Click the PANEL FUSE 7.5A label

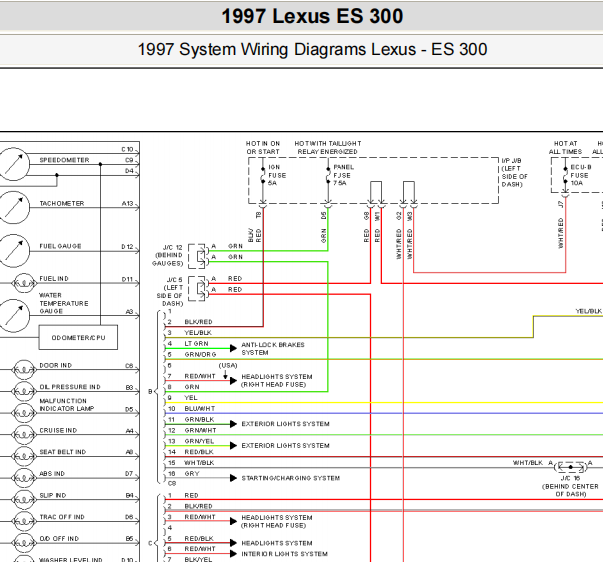tap(343, 175)
